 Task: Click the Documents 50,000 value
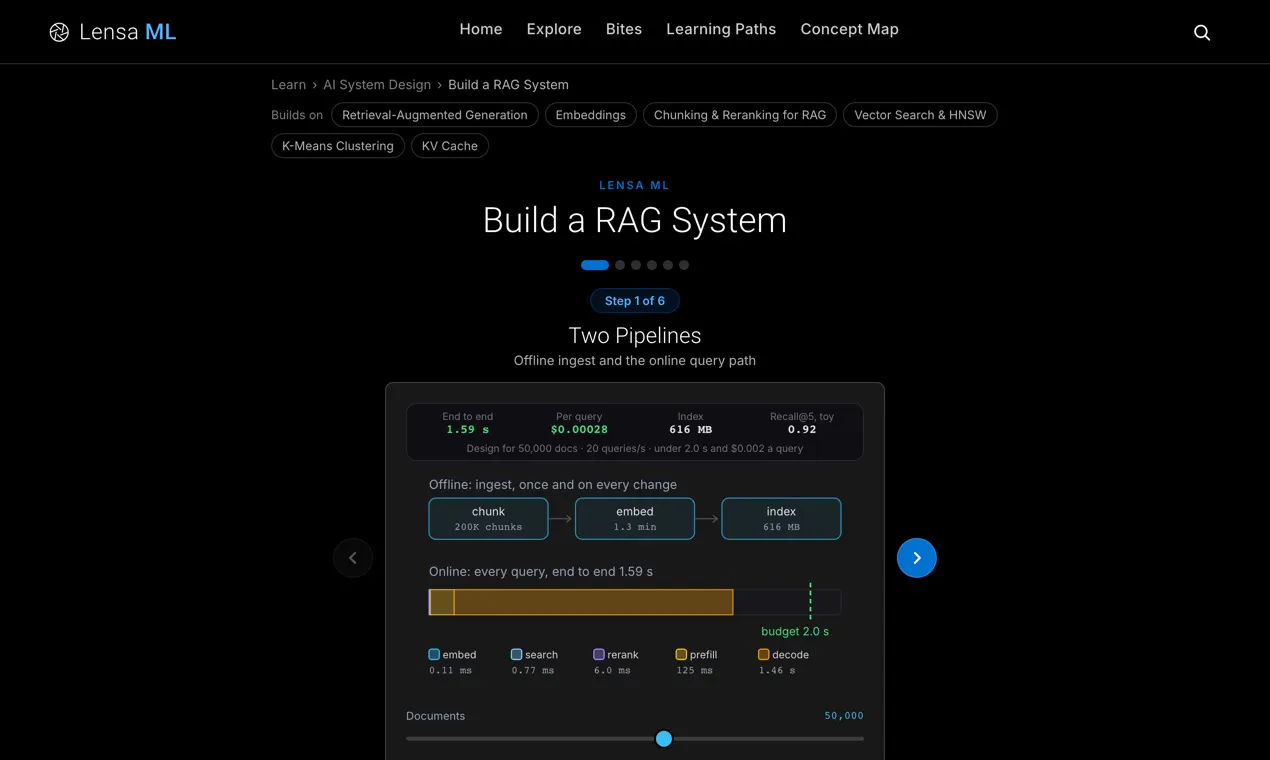(844, 716)
